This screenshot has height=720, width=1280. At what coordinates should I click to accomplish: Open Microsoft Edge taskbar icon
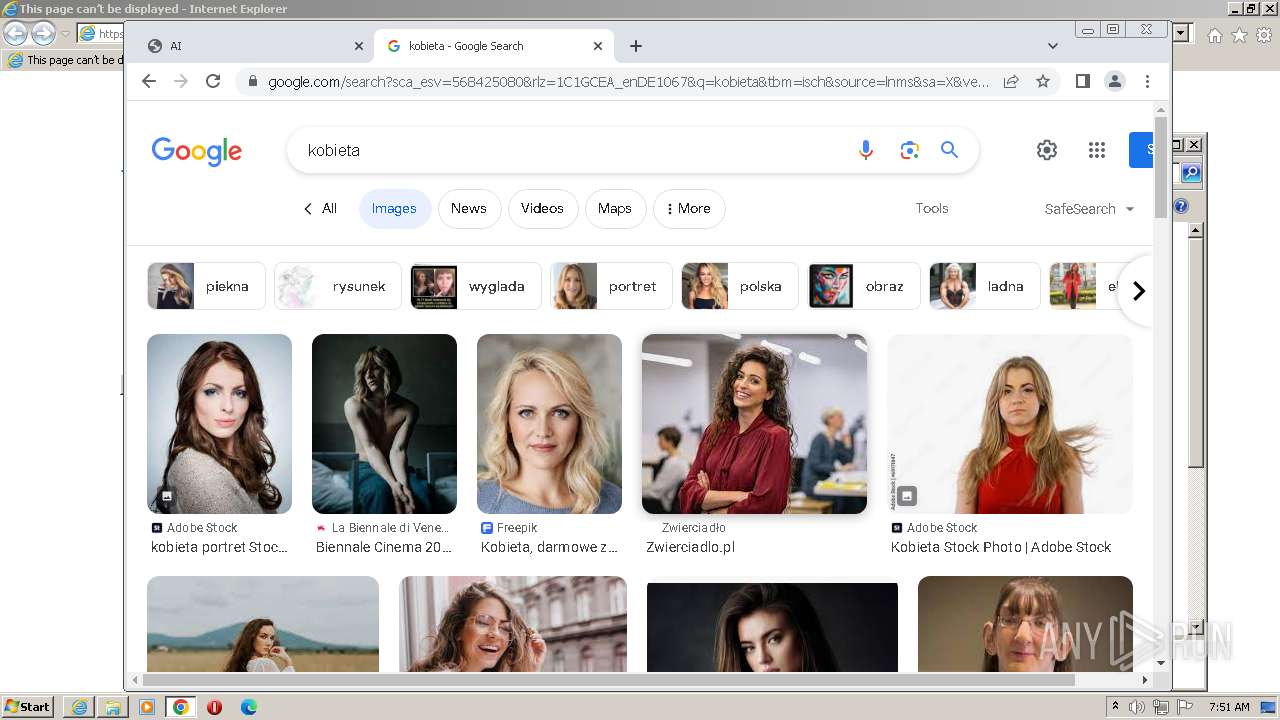point(249,707)
